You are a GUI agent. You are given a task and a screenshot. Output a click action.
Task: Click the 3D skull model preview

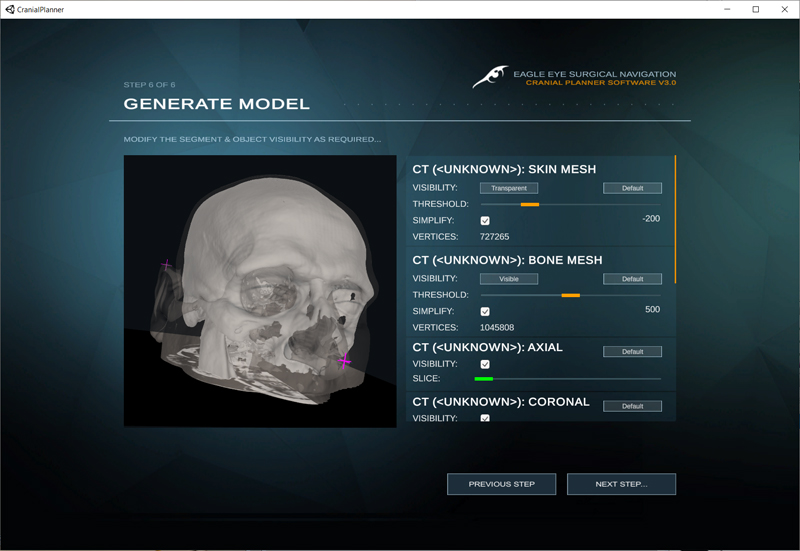[260, 291]
